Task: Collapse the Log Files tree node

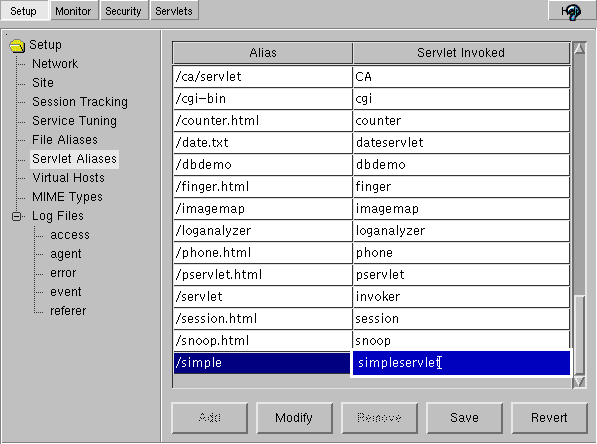Action: [x=16, y=216]
